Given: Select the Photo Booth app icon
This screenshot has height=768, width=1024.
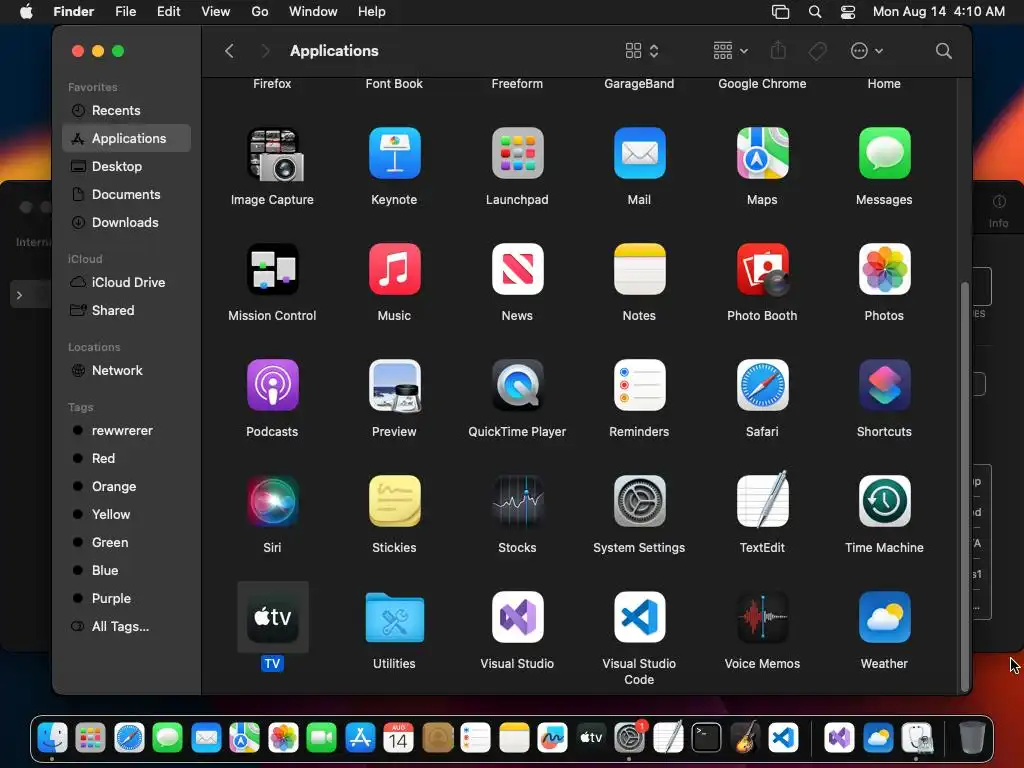Looking at the screenshot, I should coord(762,269).
